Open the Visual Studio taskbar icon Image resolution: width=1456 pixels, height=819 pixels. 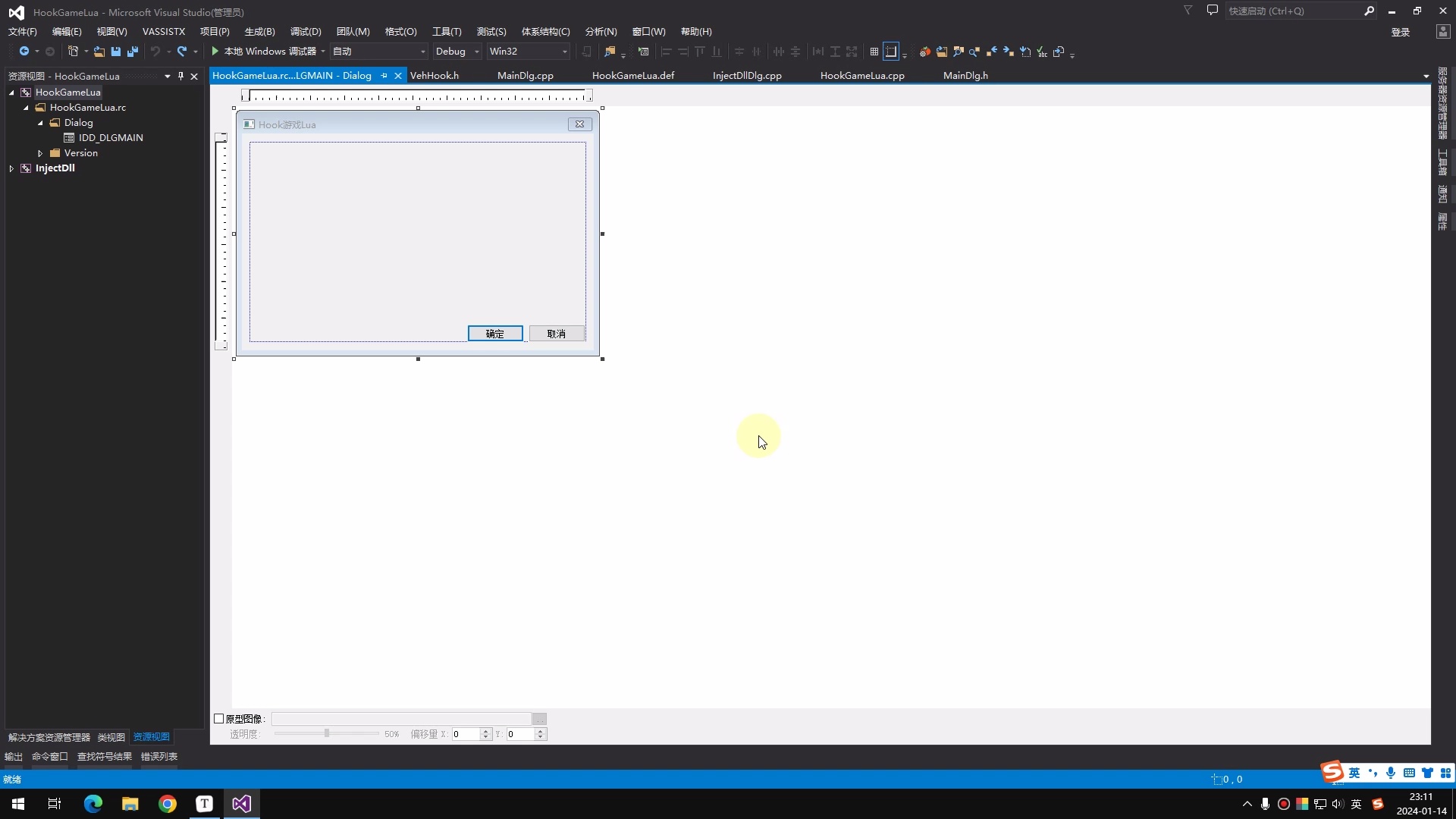click(x=241, y=804)
